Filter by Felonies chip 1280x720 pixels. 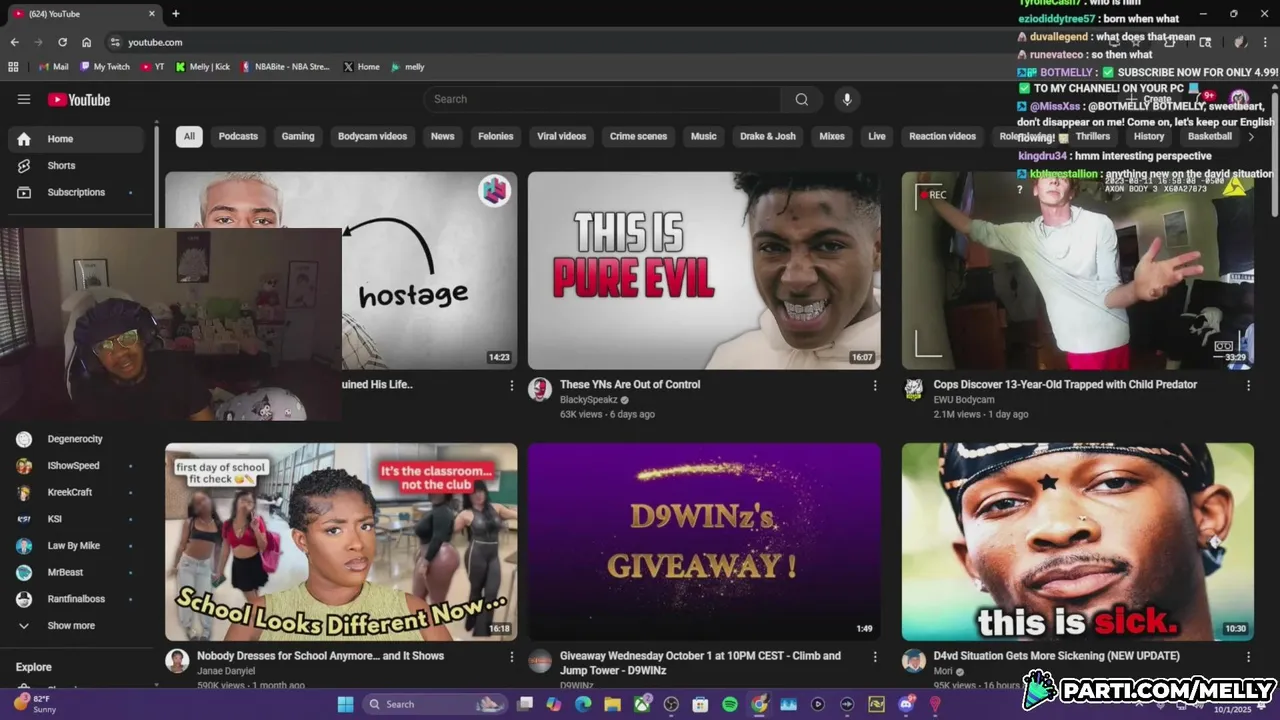click(495, 136)
